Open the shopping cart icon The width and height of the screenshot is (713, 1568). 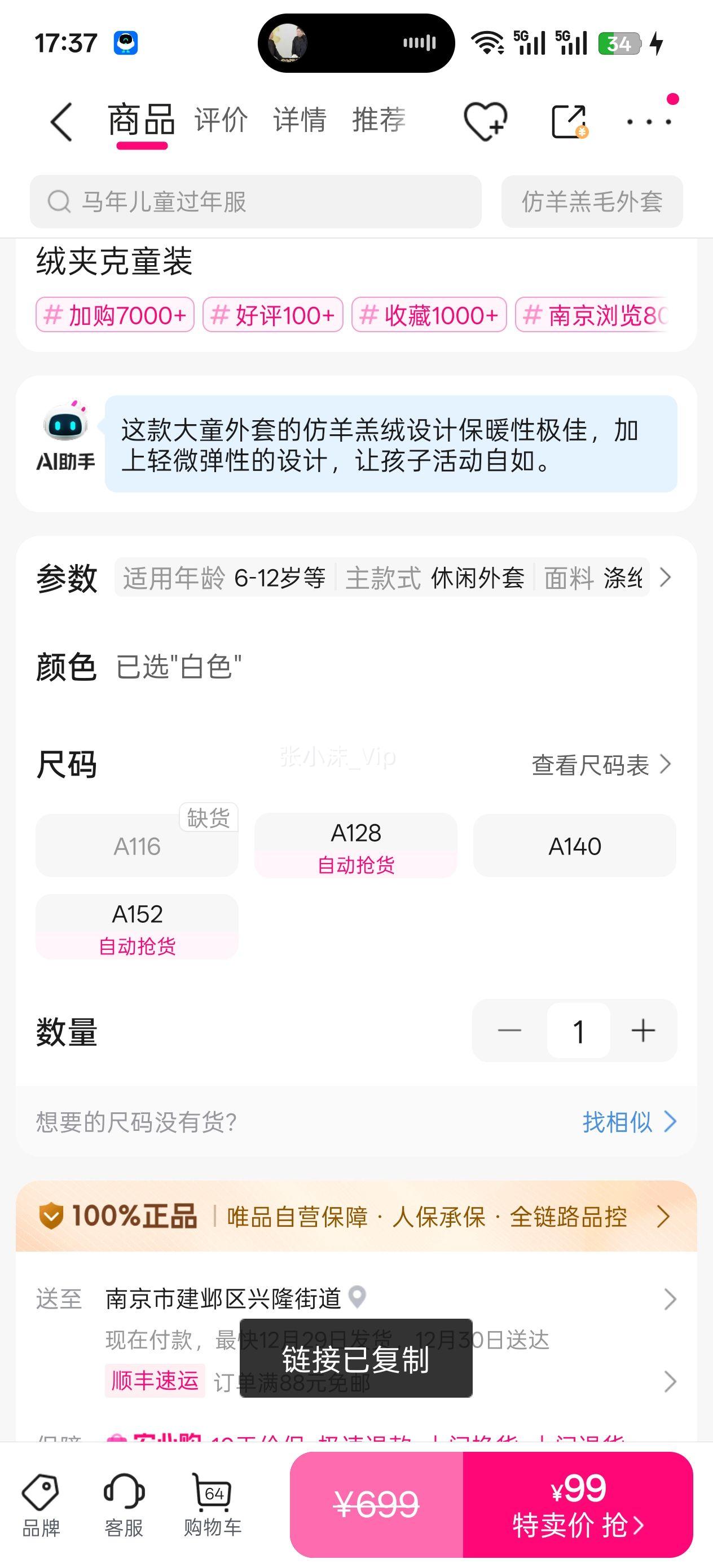[x=213, y=1504]
